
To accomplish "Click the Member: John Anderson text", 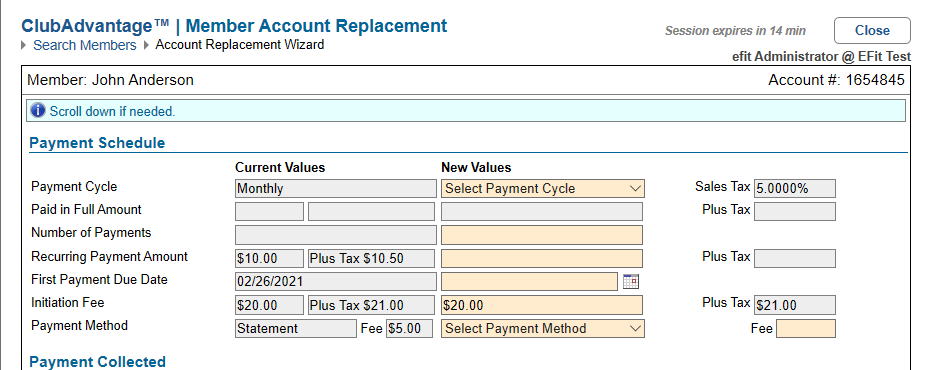I will 110,80.
